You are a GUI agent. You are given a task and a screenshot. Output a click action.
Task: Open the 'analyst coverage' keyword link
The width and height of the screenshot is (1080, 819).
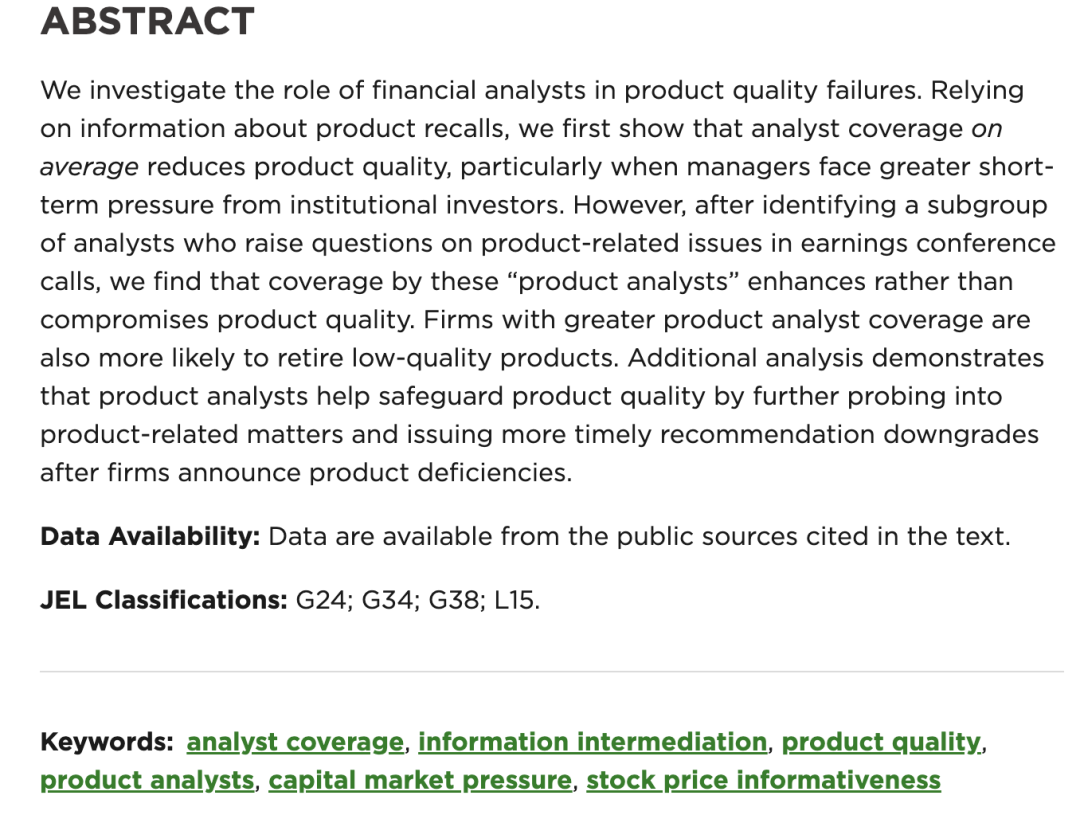(295, 742)
